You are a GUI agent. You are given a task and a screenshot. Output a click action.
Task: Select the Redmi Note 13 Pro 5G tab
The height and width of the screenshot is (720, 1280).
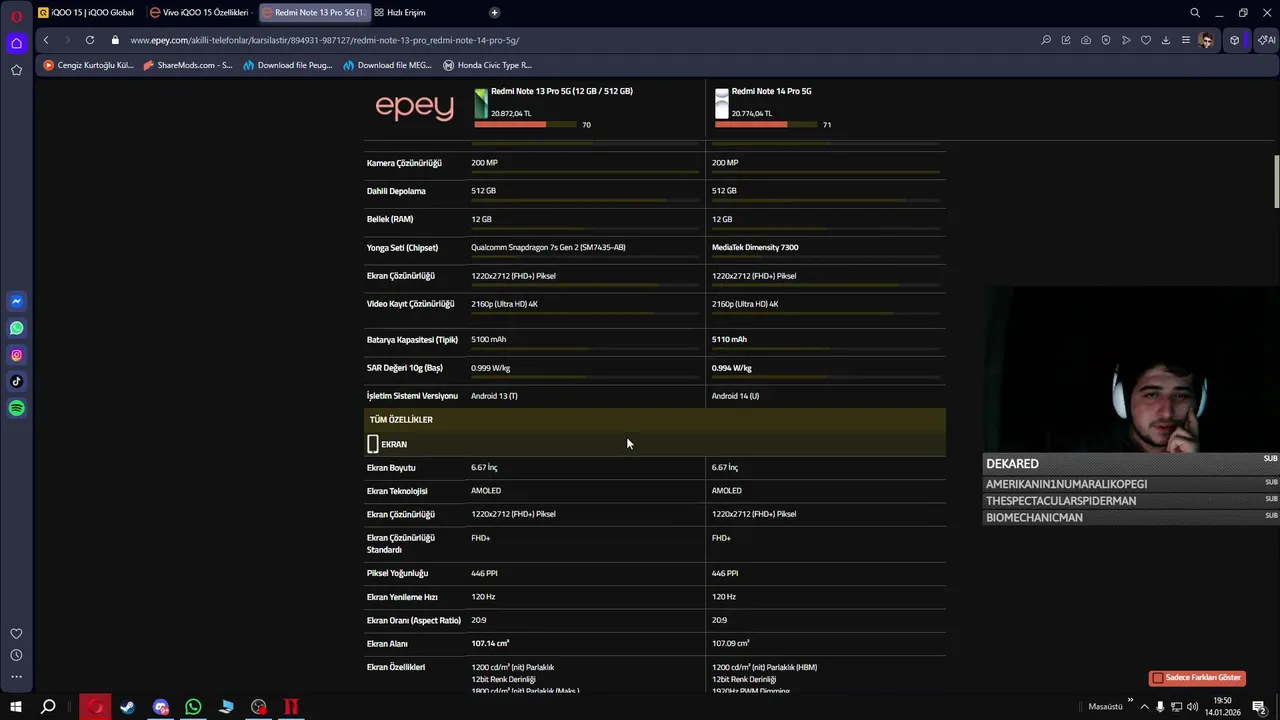click(313, 13)
